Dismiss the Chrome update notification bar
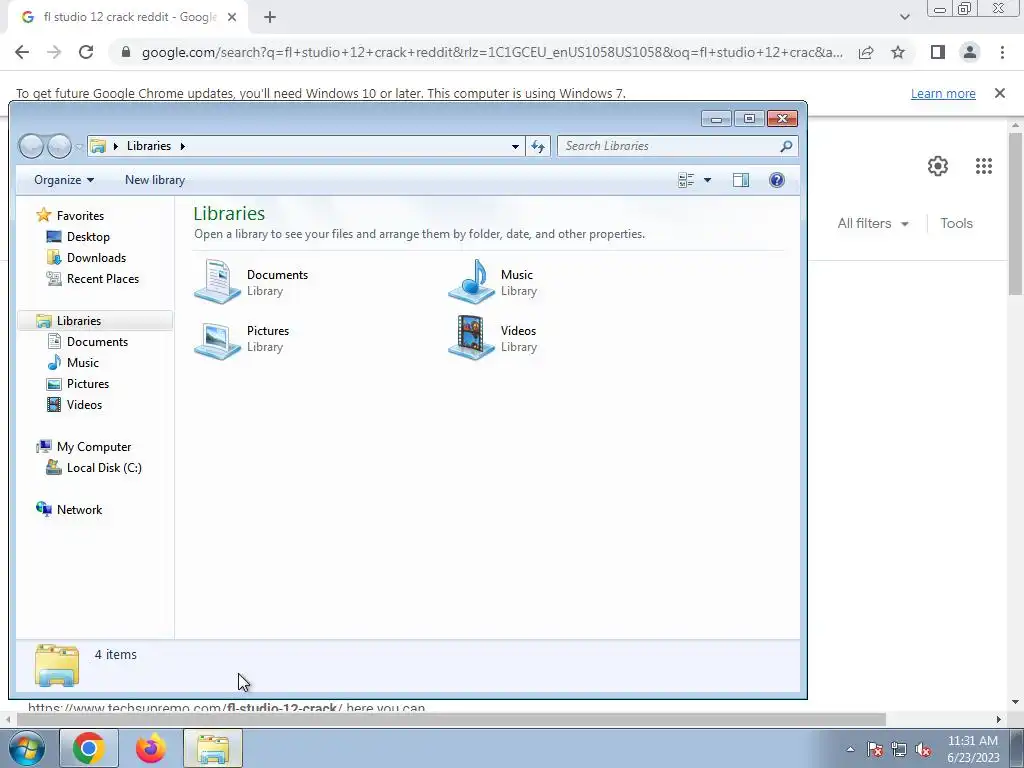The height and width of the screenshot is (768, 1024). 1000,93
